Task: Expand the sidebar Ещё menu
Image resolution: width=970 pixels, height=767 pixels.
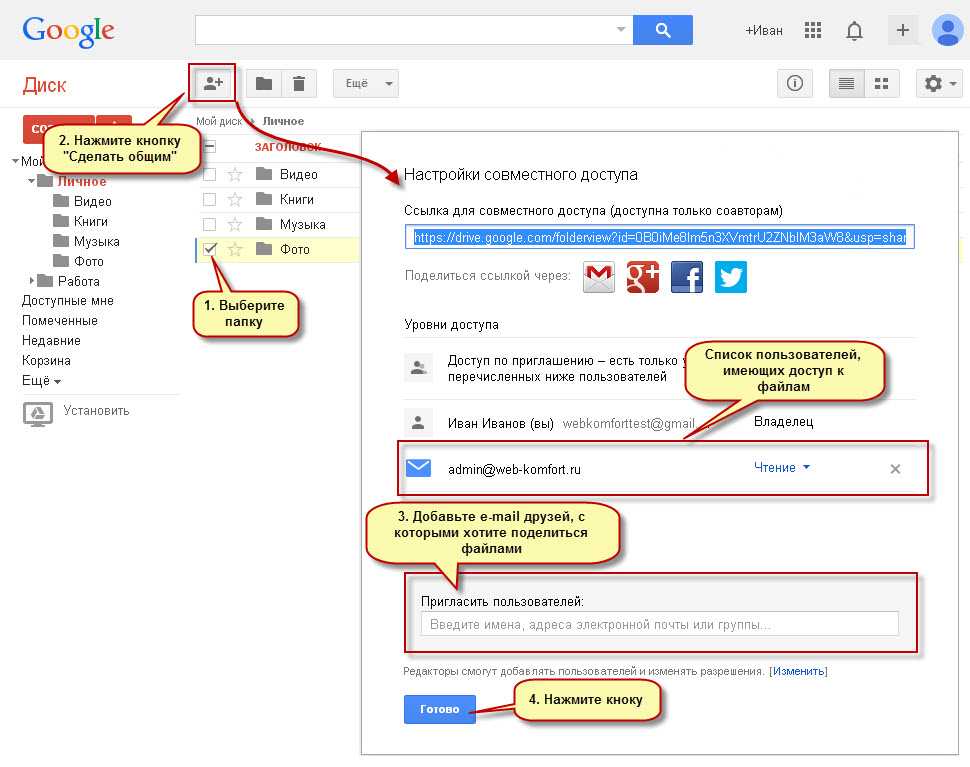Action: pyautogui.click(x=41, y=380)
